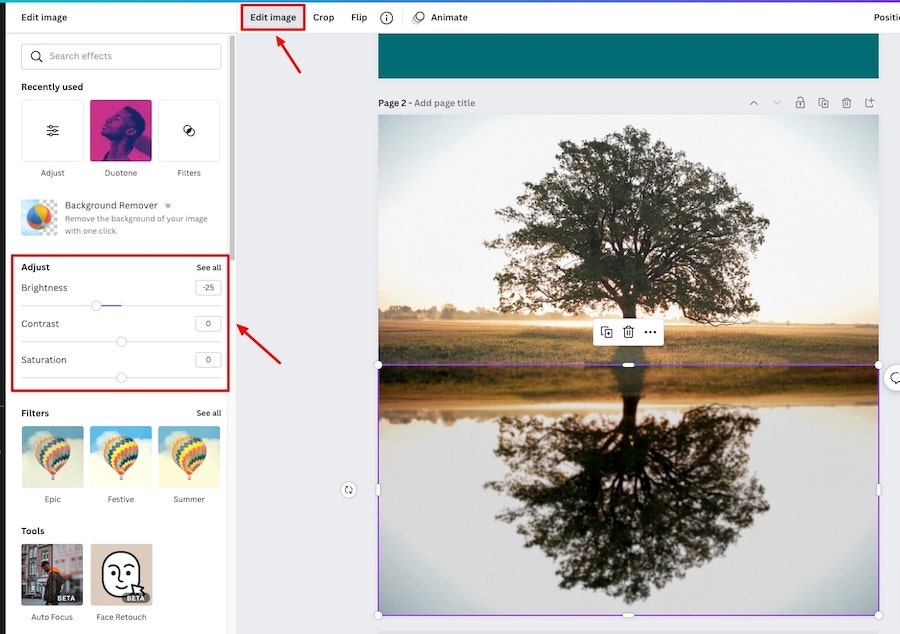900x634 pixels.
Task: Open the Edit image tab in toolbar
Action: [x=273, y=17]
